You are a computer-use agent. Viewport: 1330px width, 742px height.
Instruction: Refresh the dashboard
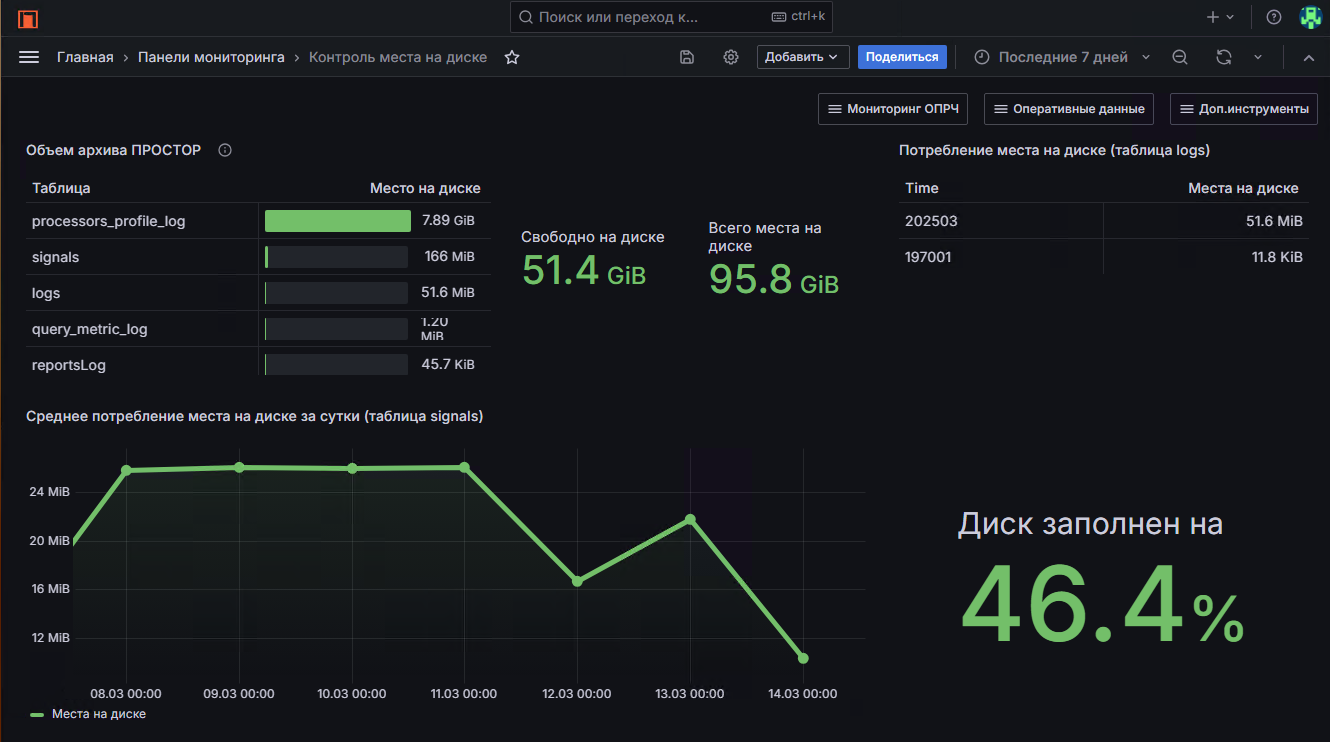point(1223,57)
